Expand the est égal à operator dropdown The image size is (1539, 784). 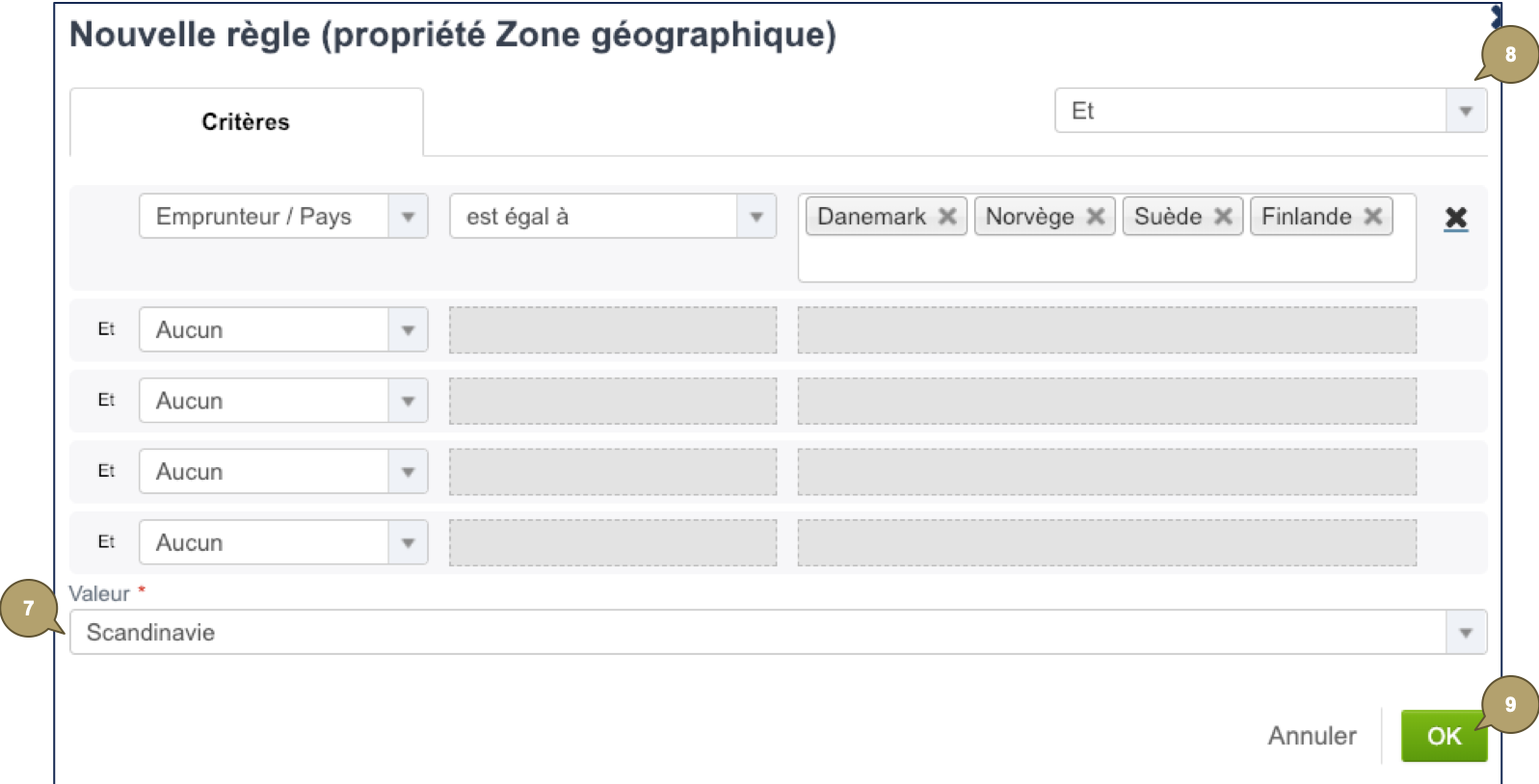[x=757, y=216]
